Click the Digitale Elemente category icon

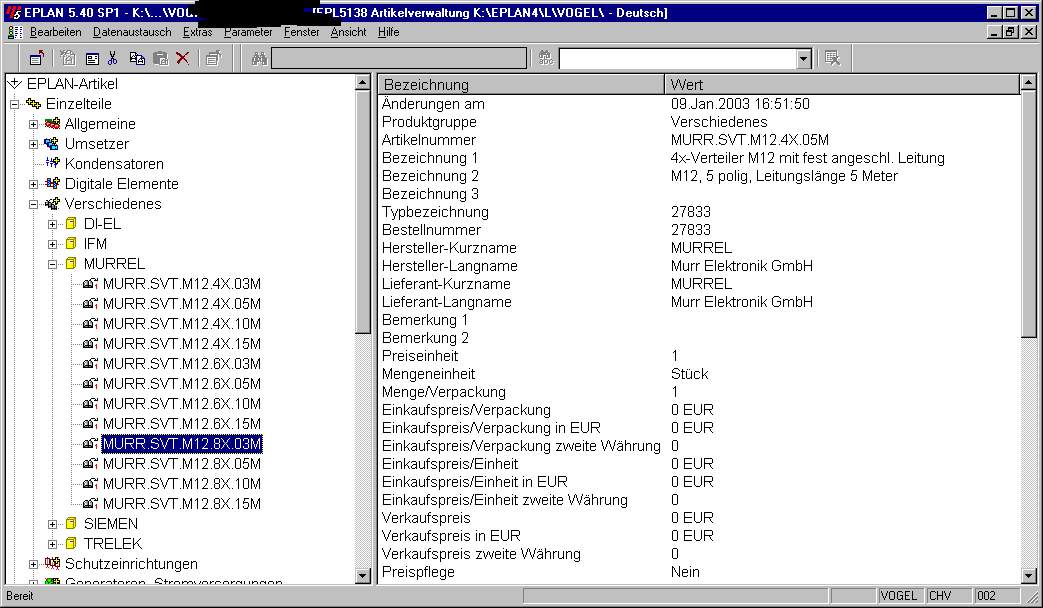(53, 184)
